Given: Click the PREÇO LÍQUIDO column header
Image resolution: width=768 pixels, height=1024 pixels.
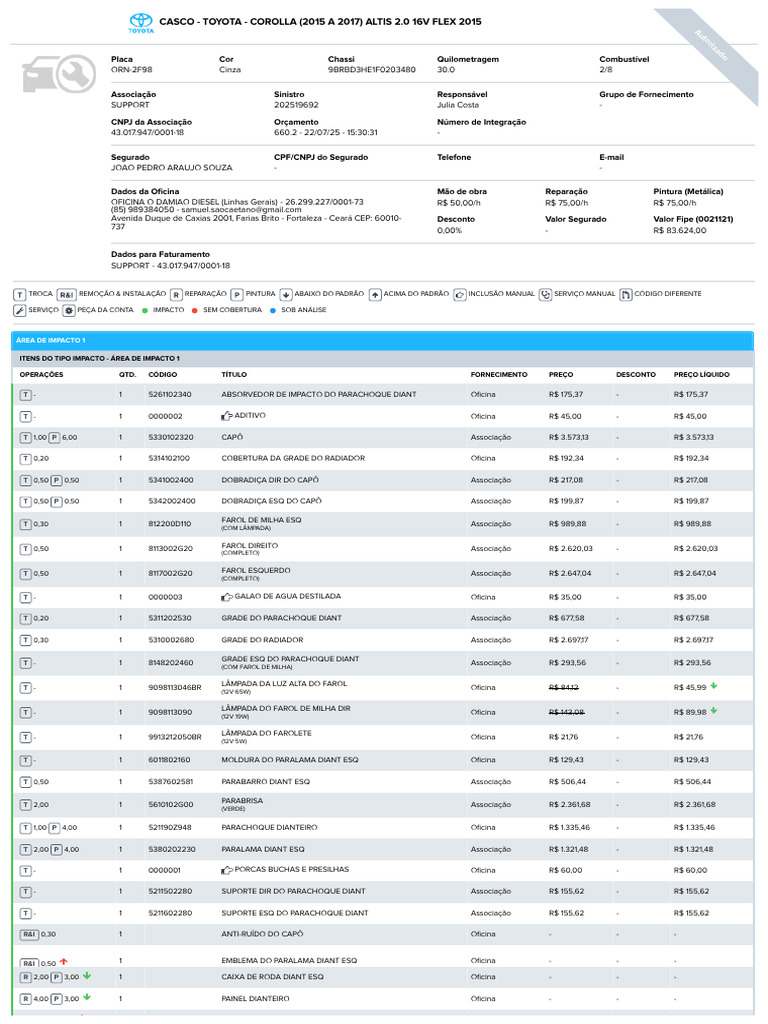Looking at the screenshot, I should [701, 375].
